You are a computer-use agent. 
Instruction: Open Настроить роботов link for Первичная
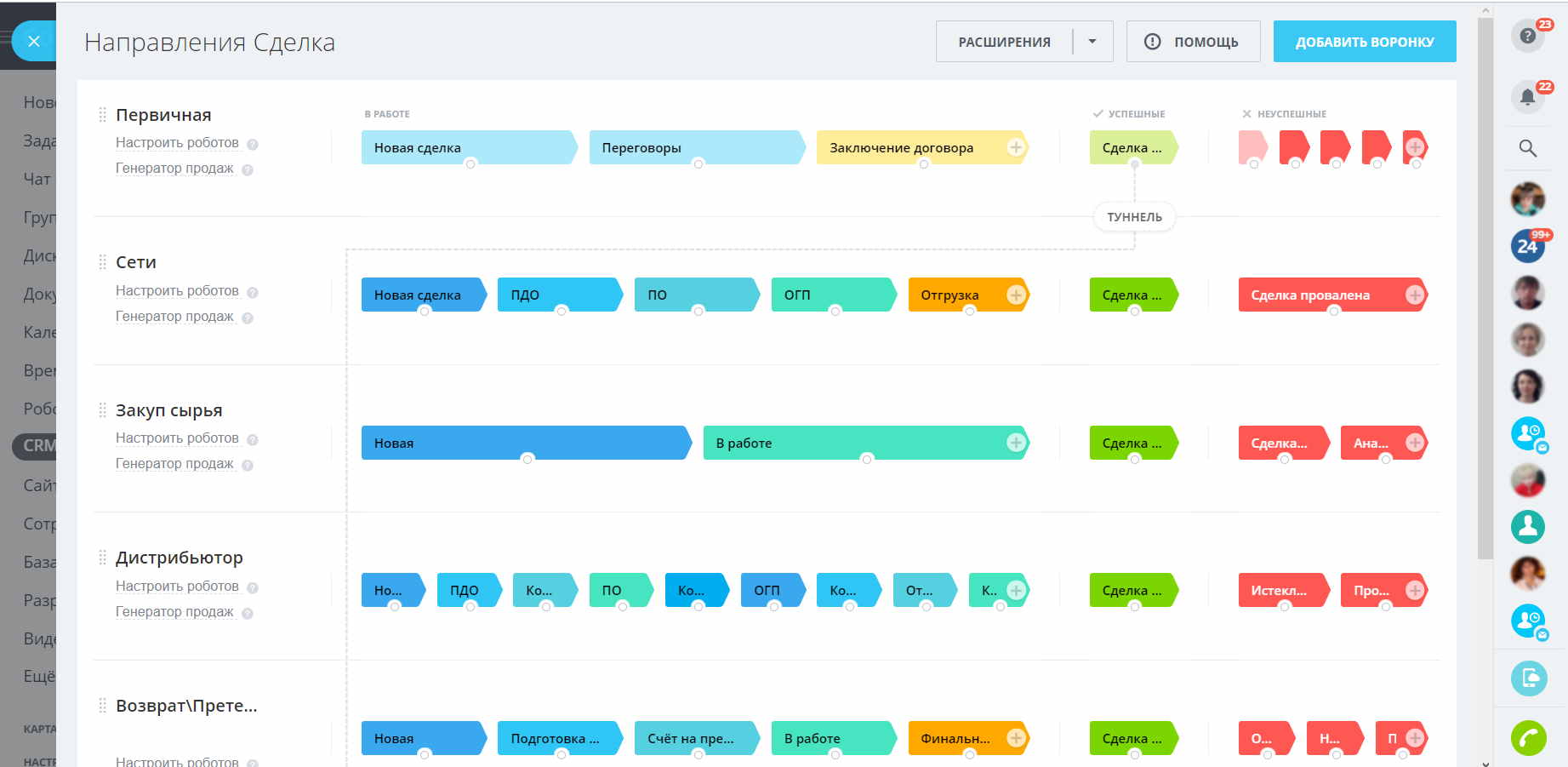[177, 143]
